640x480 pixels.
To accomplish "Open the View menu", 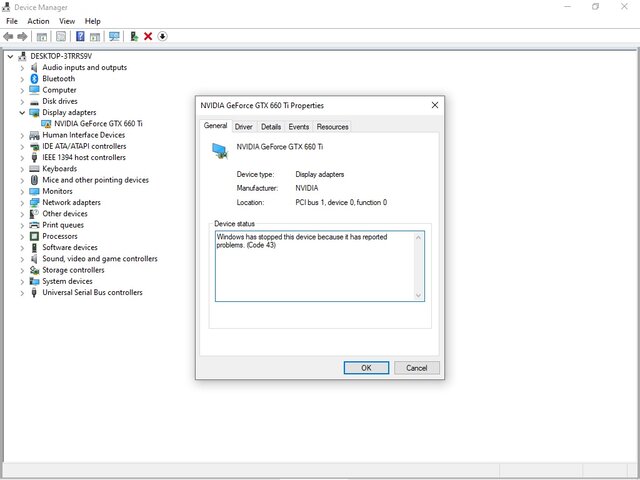I will [67, 21].
